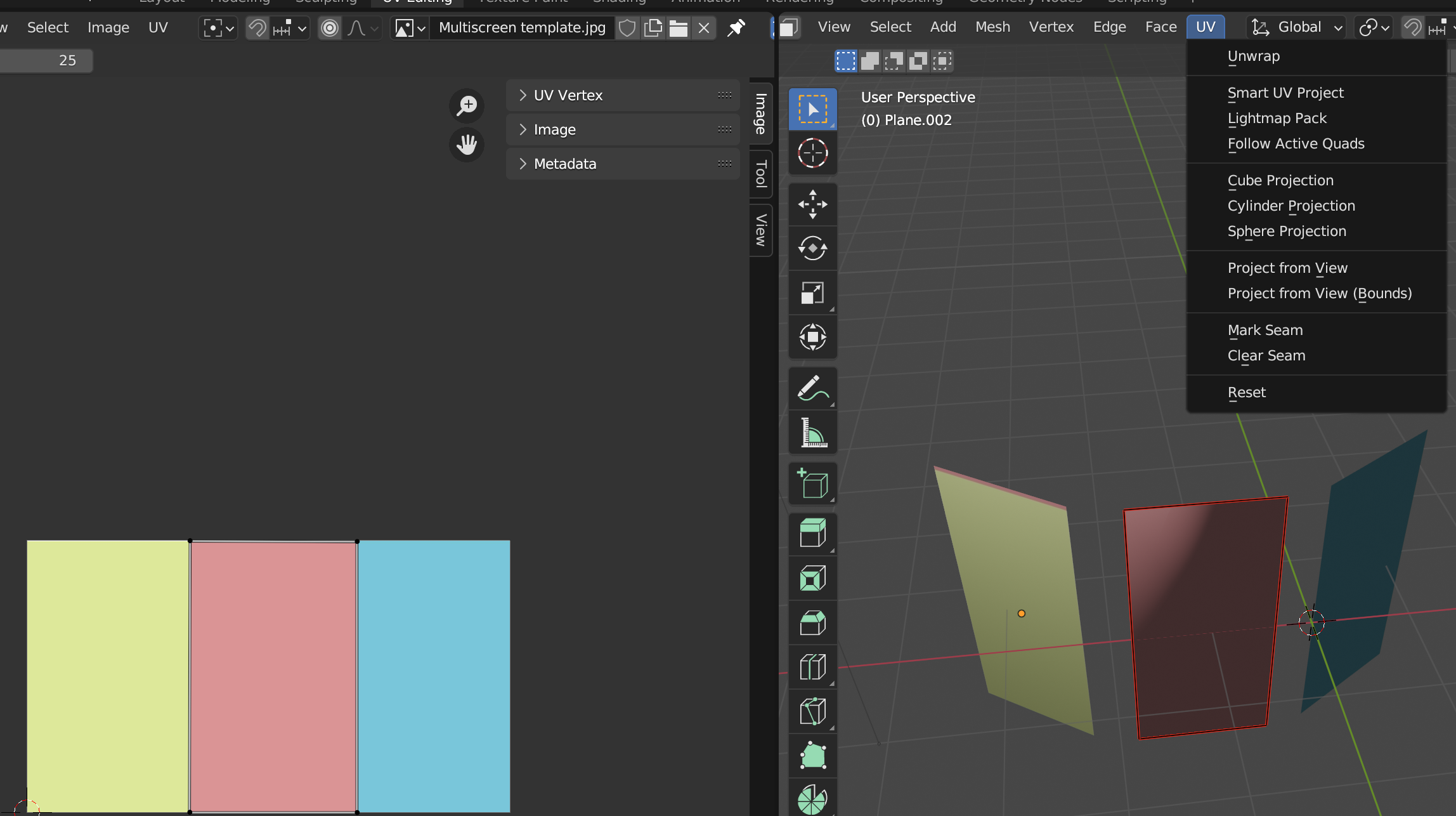Select the Measure tool
Viewport: 1456px width, 816px height.
812,433
